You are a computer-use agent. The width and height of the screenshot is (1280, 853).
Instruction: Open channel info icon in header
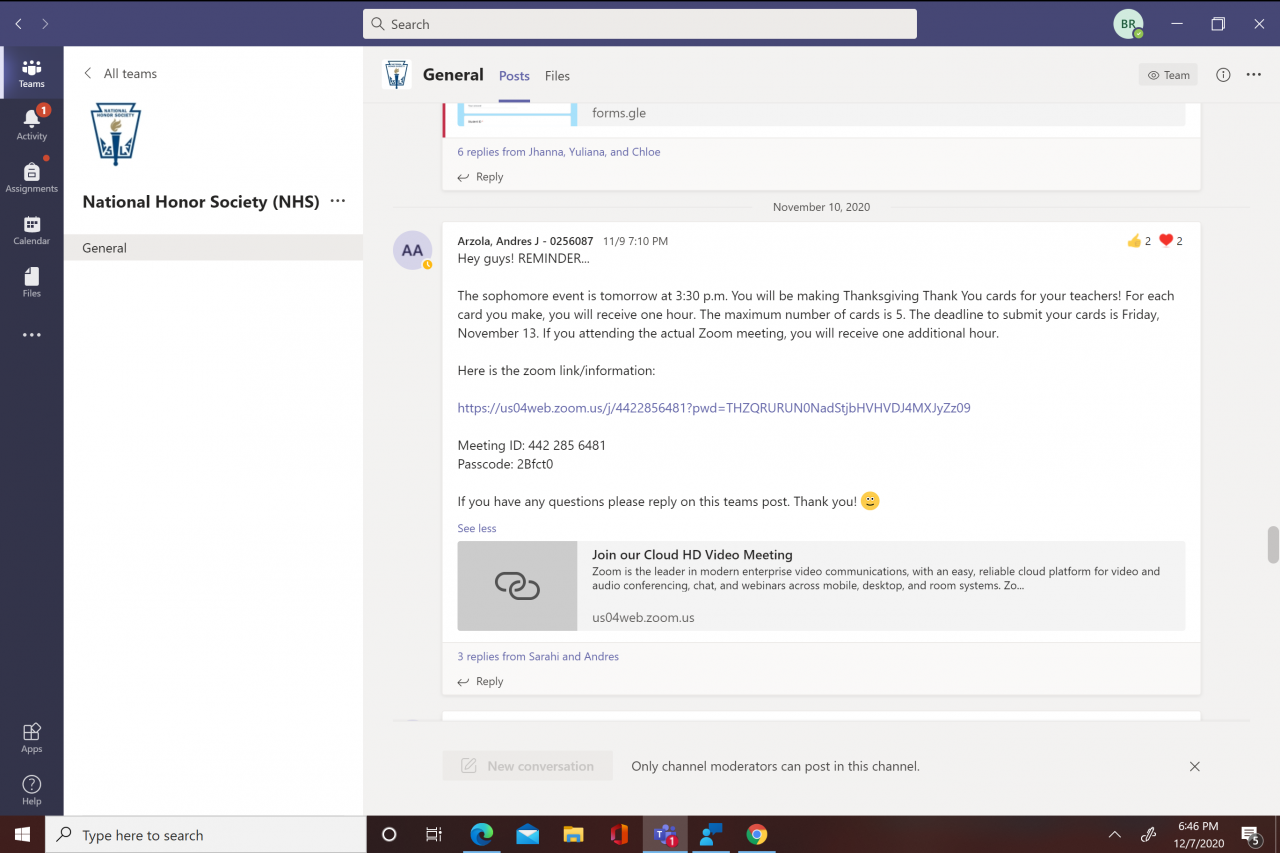coord(1223,75)
